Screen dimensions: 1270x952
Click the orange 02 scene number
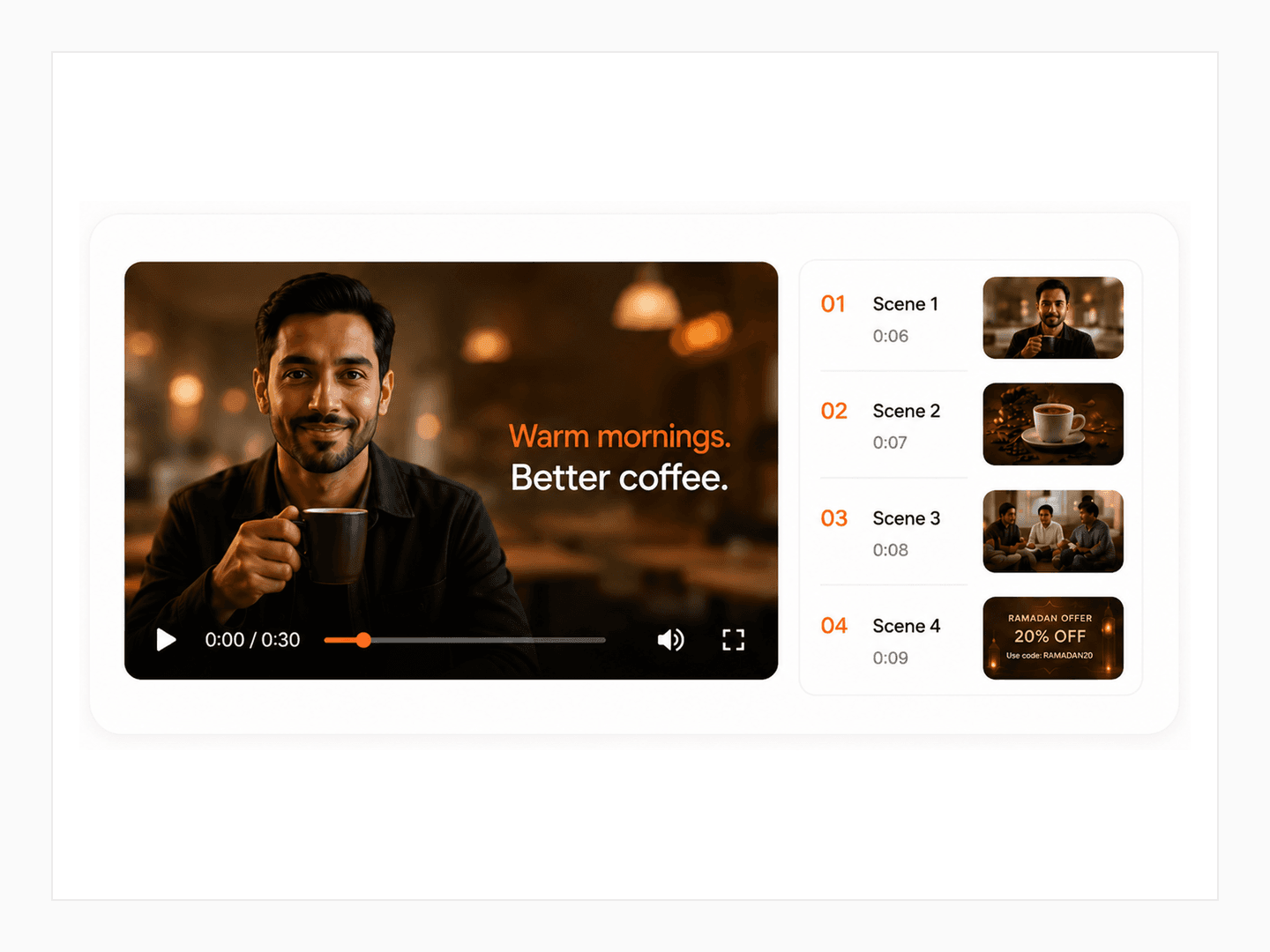(x=834, y=411)
